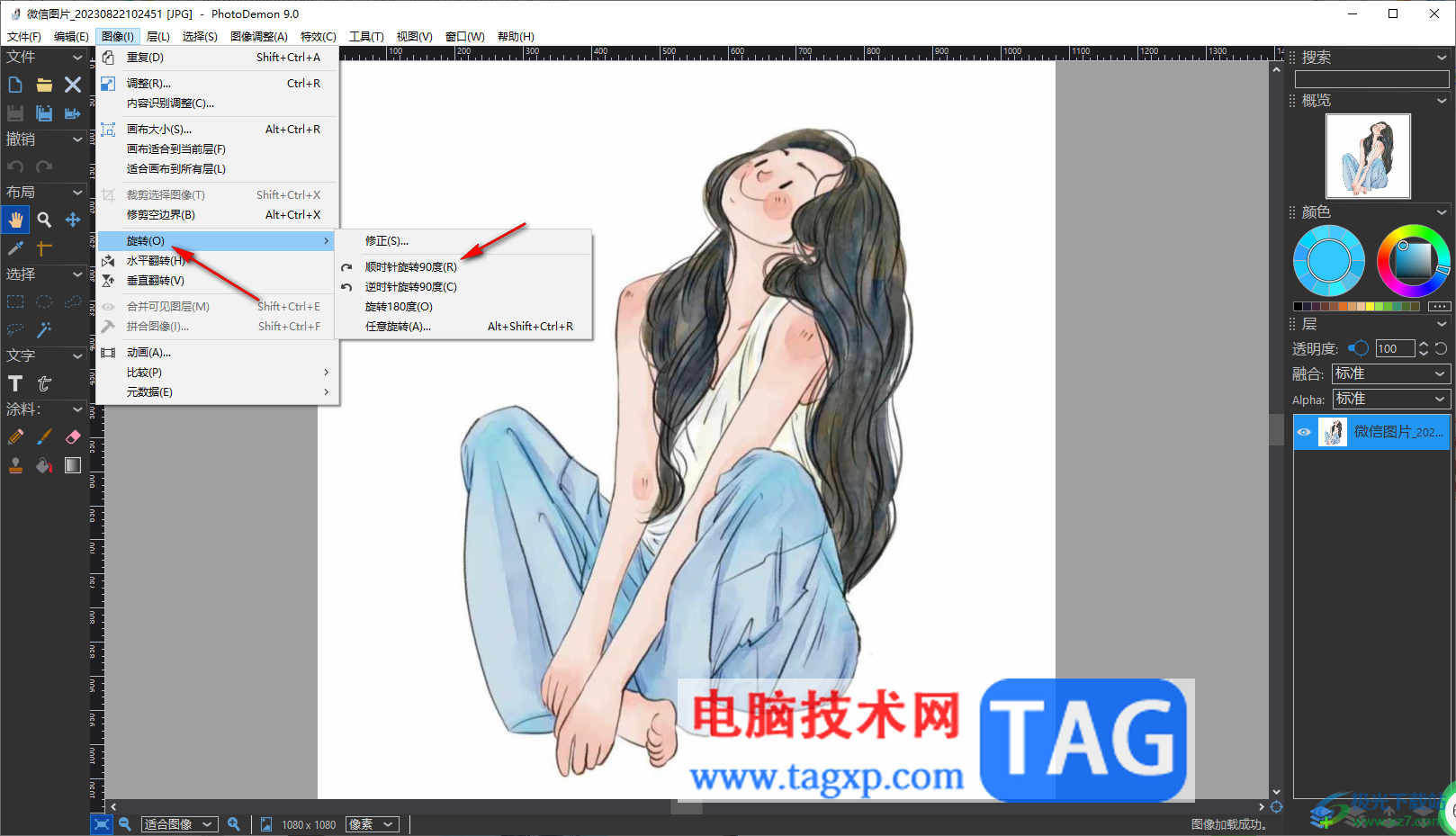
Task: Select the elliptical selection tool
Action: click(44, 301)
